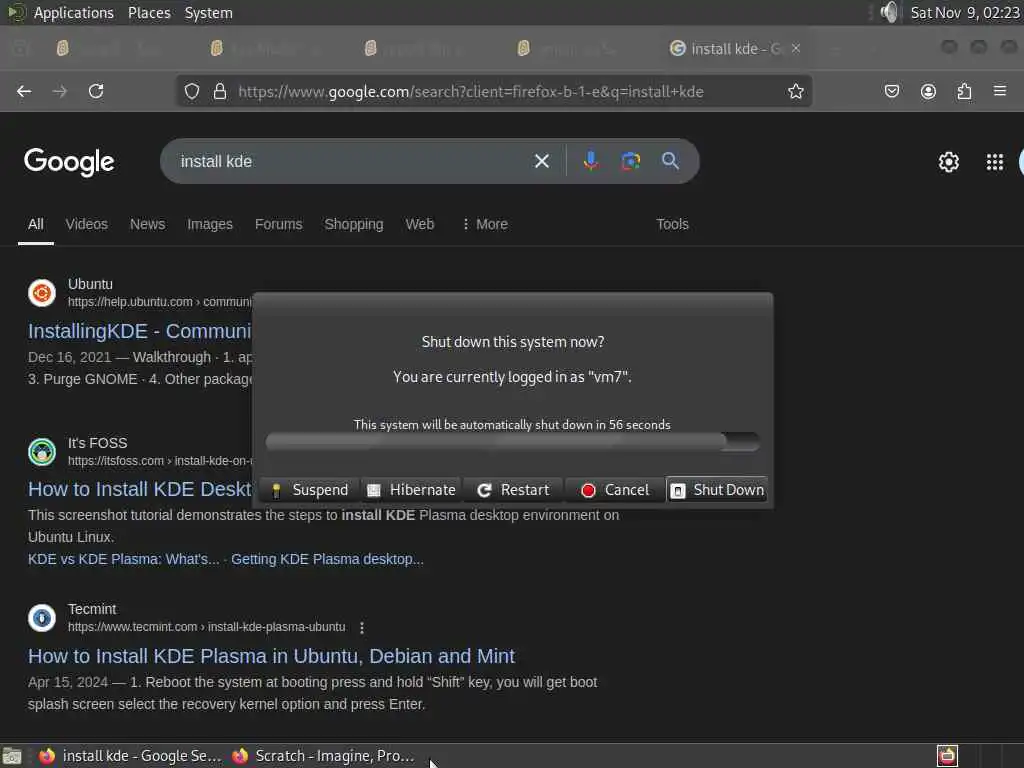The image size is (1024, 768).
Task: Open Tecmint 'How to Install KDE Plasma' link
Action: (x=271, y=656)
